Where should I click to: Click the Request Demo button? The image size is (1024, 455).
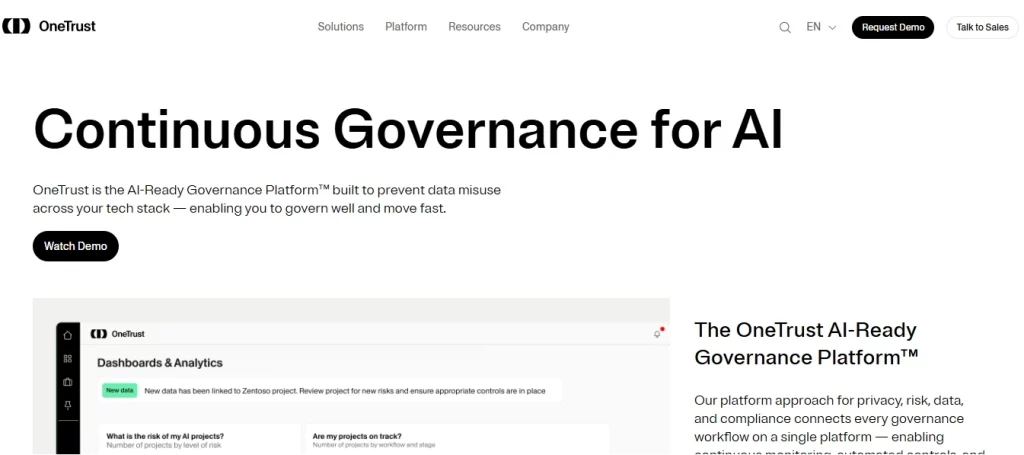(x=893, y=27)
